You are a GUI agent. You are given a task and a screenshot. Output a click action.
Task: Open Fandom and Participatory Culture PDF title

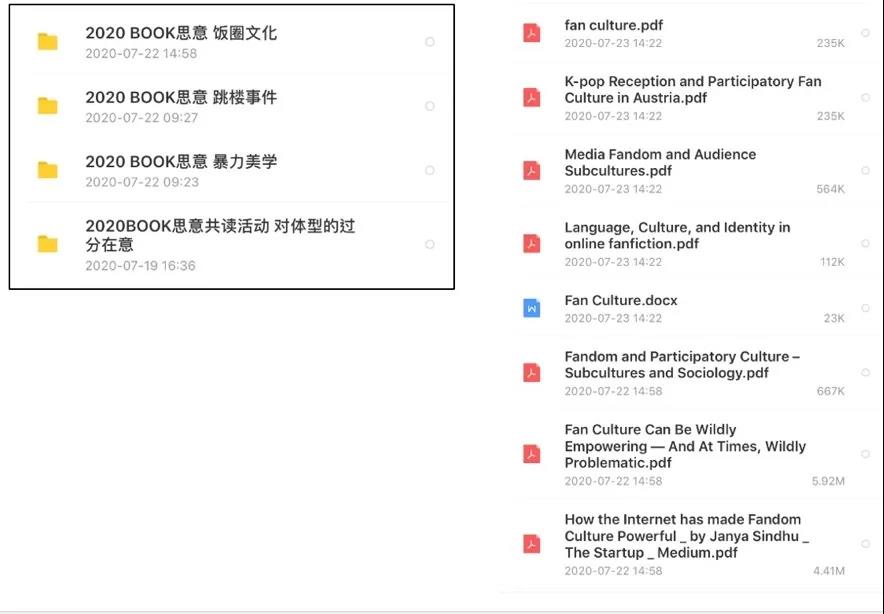pos(682,365)
